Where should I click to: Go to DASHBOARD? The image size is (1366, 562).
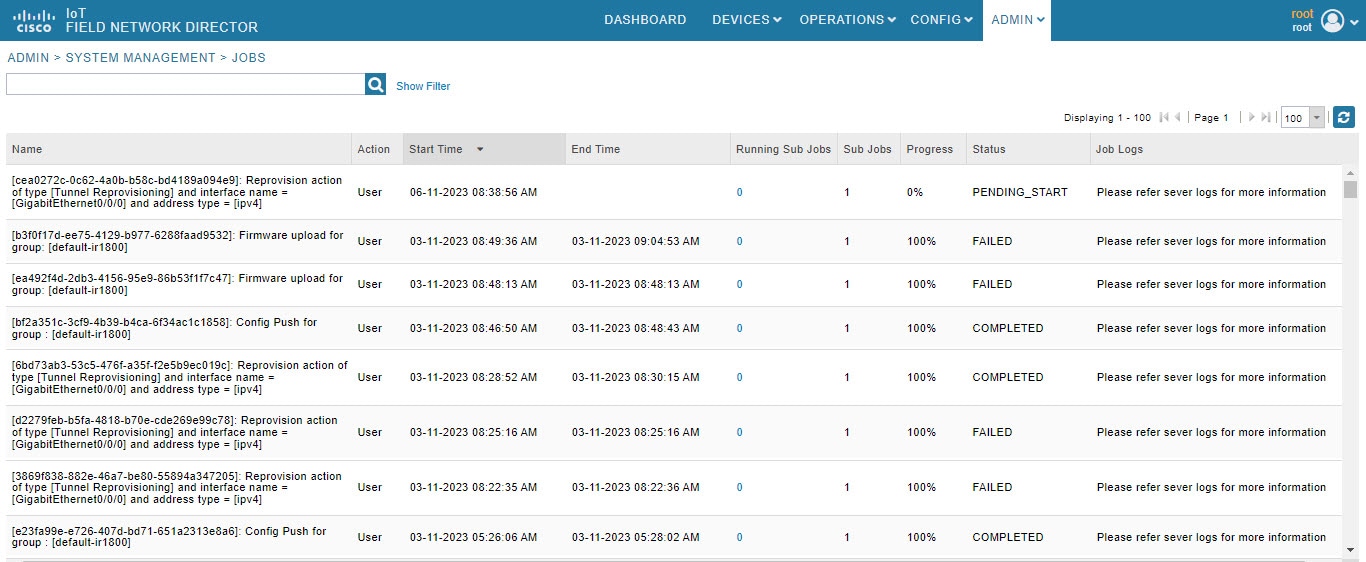pyautogui.click(x=645, y=20)
